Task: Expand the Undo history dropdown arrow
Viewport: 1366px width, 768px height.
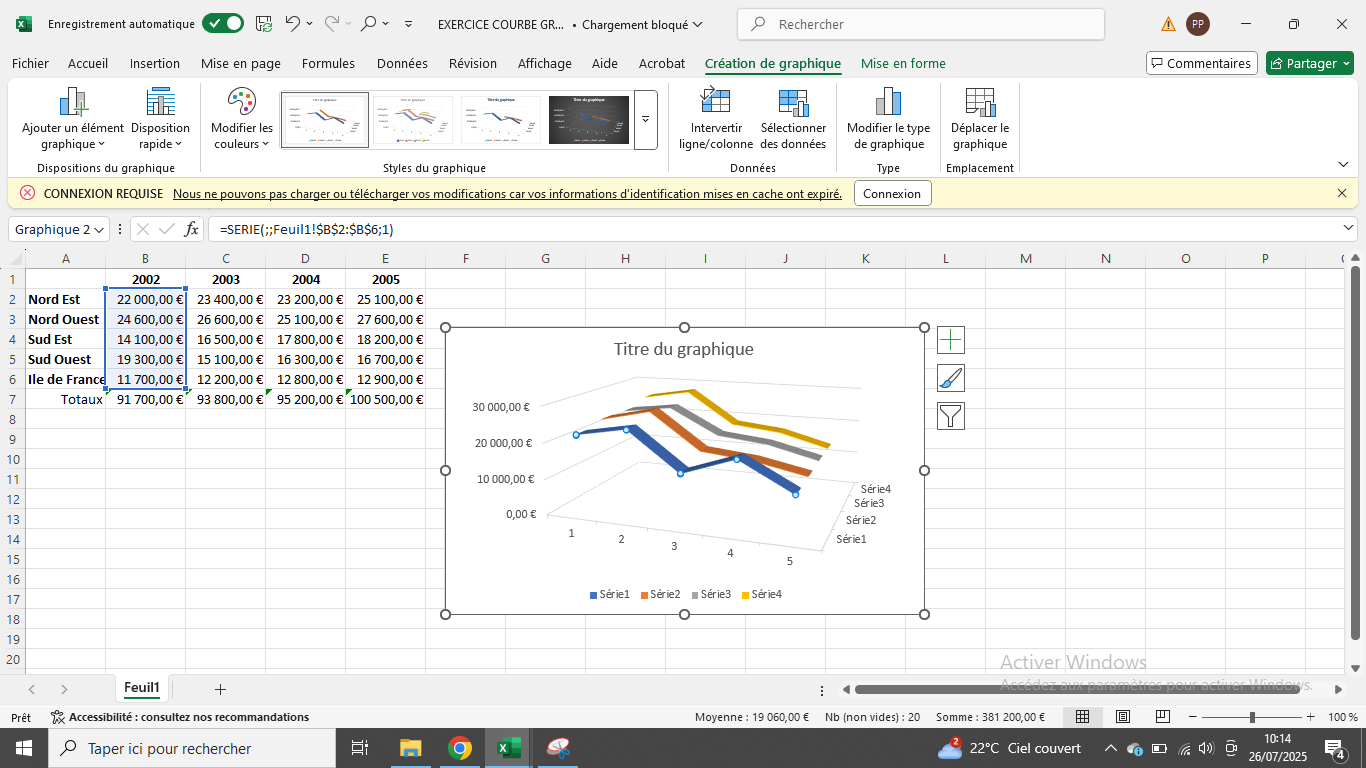Action: 309,23
